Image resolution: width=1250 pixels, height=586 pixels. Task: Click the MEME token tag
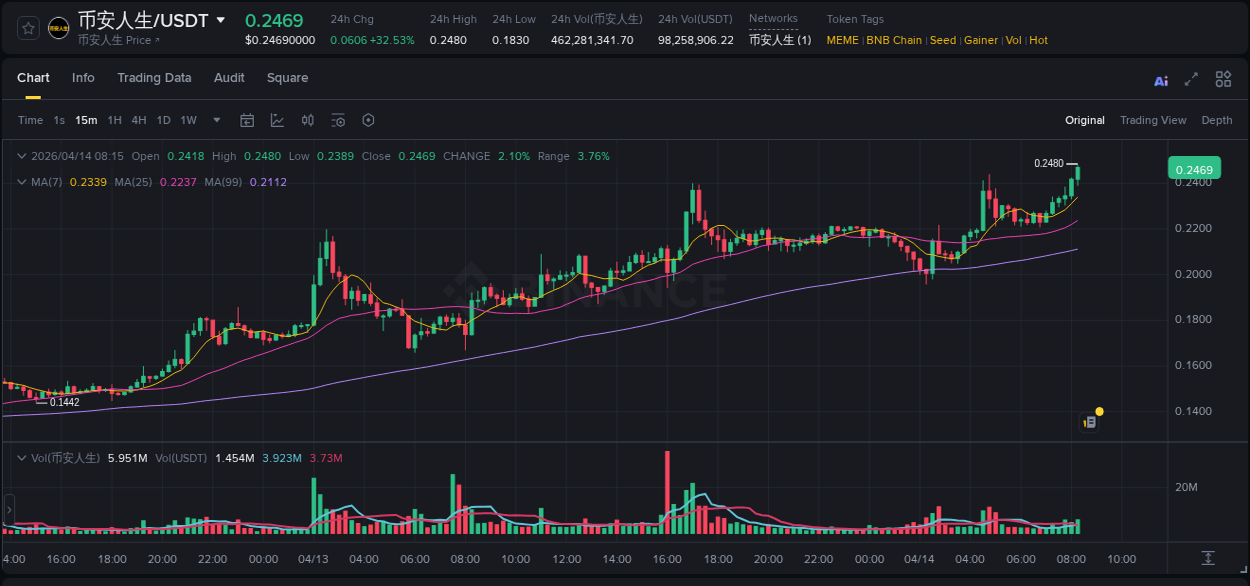tap(842, 40)
